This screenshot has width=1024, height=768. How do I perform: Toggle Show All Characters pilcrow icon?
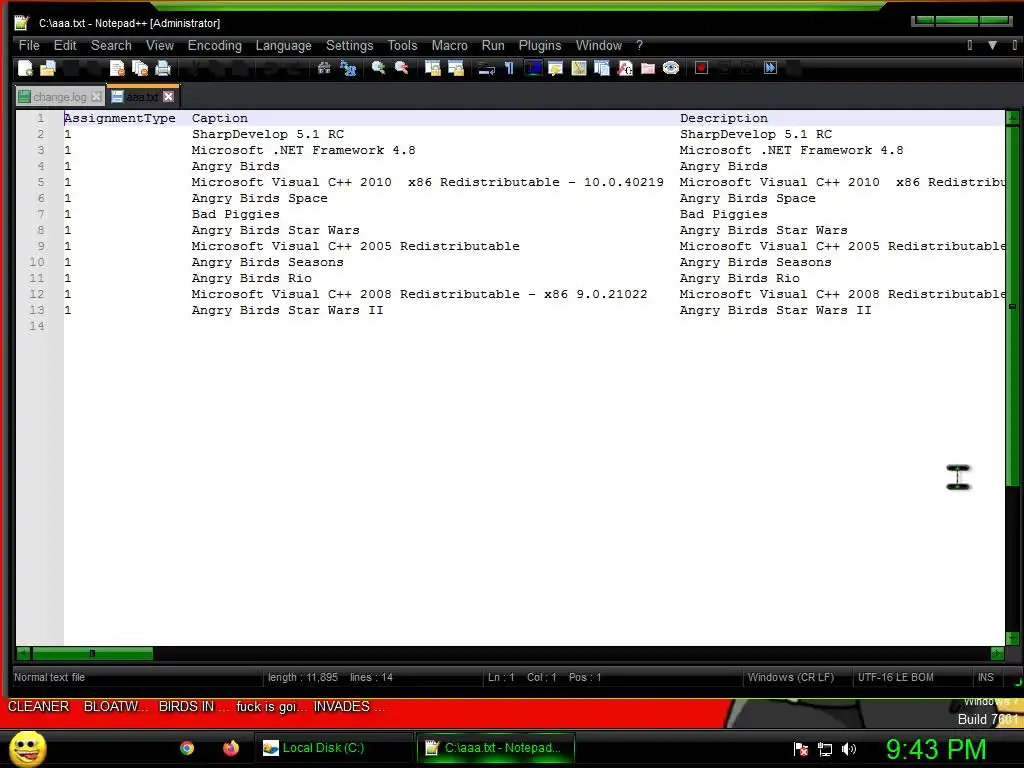point(509,68)
